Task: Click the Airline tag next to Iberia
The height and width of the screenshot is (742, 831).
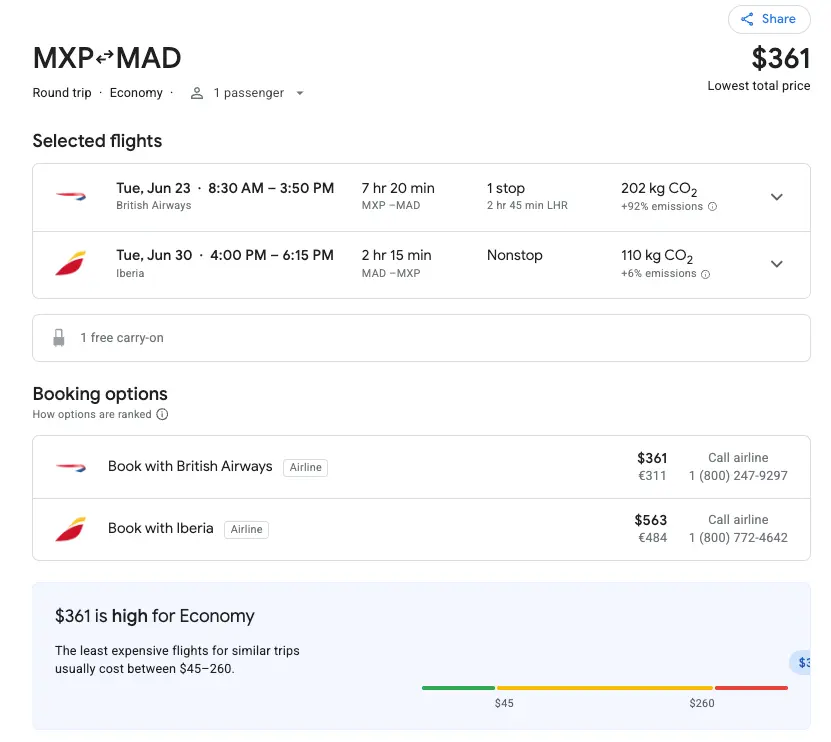Action: [246, 529]
